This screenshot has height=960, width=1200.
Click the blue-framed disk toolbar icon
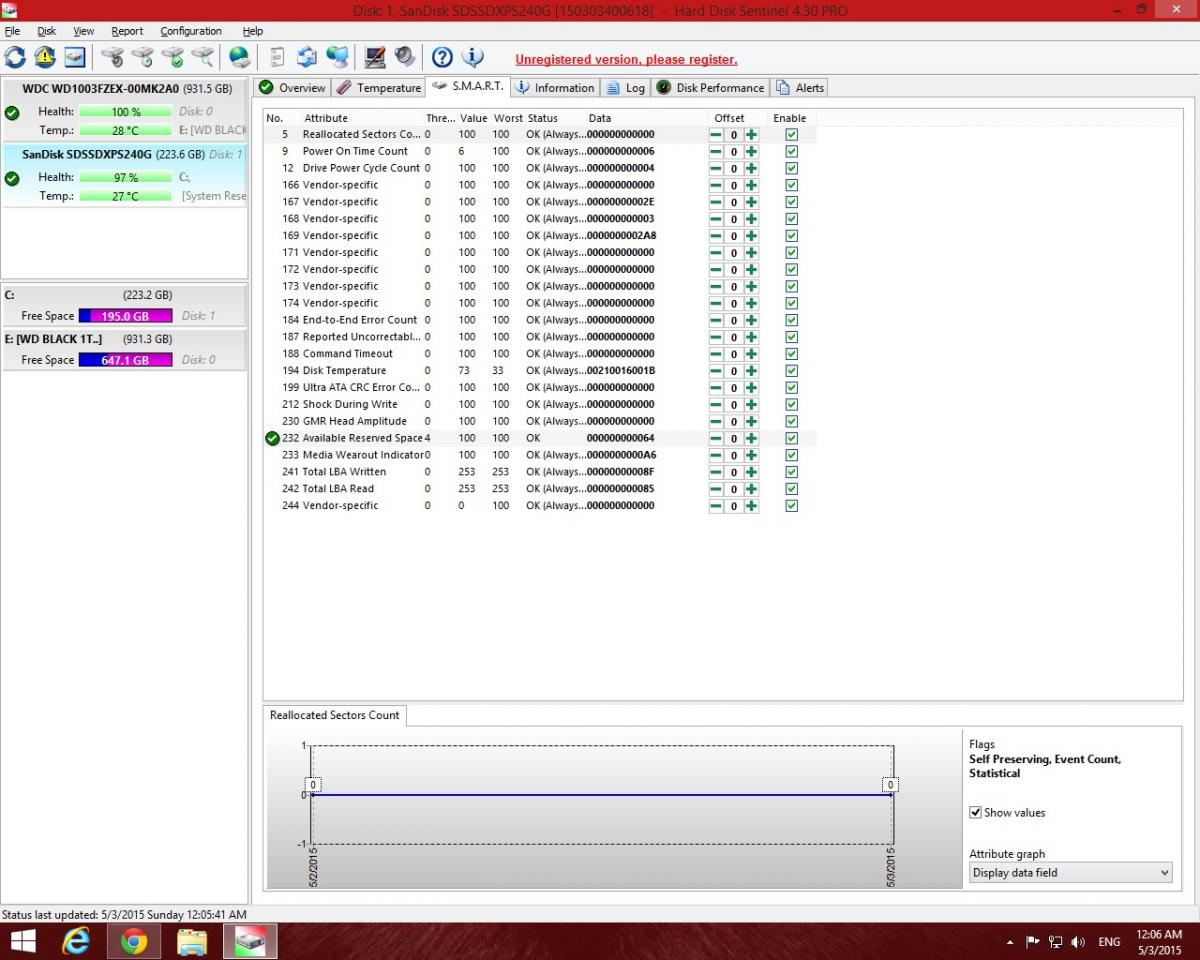pos(75,57)
